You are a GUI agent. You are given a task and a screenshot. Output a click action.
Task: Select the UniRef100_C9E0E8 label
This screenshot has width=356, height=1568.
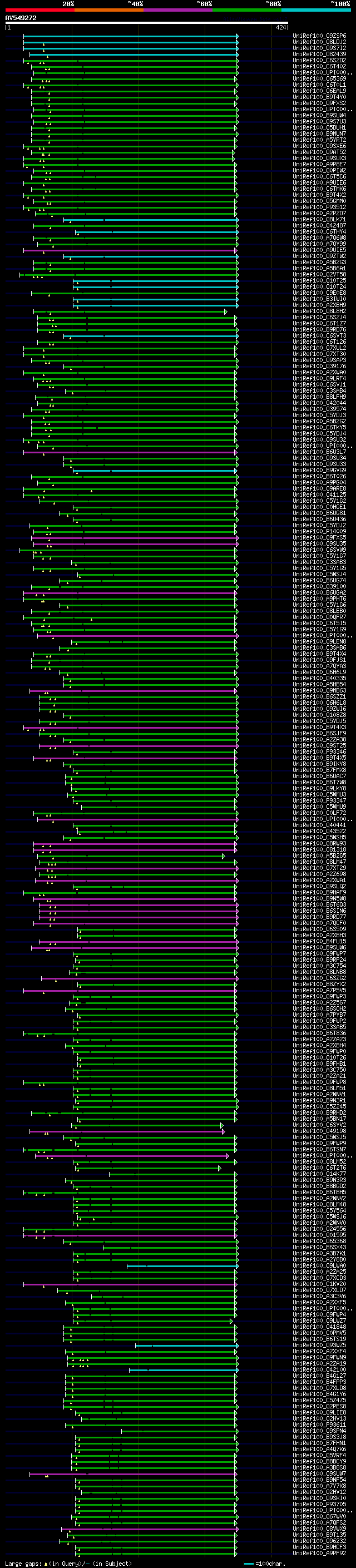click(319, 293)
